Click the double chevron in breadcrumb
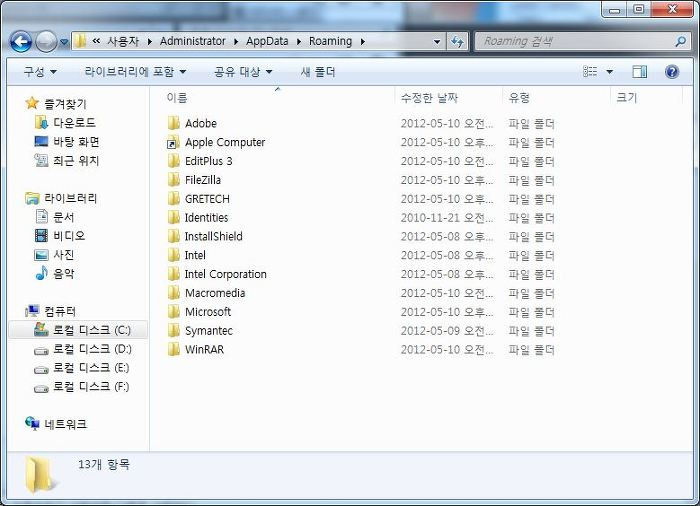 pos(96,41)
